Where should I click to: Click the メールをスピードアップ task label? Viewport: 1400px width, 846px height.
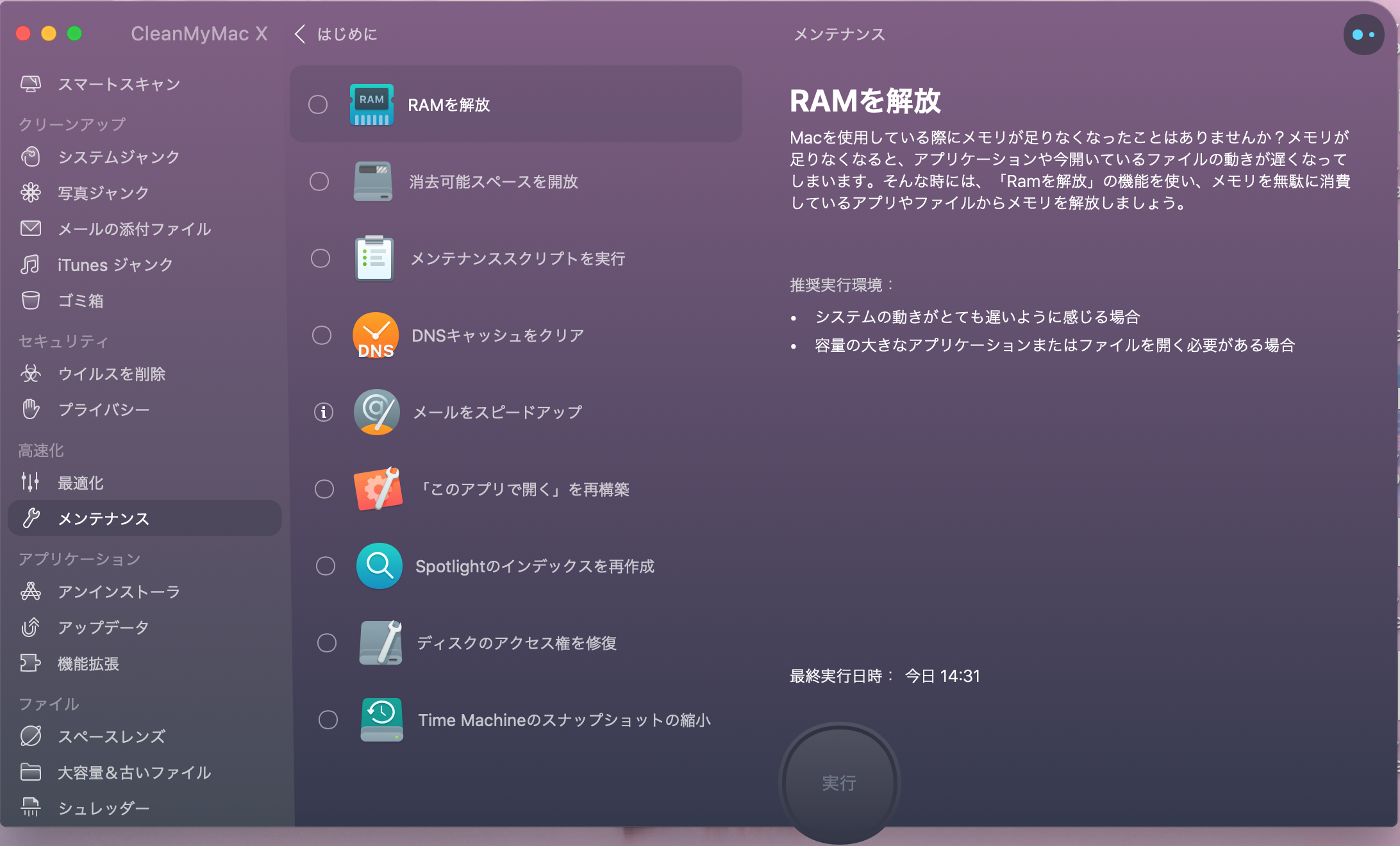pyautogui.click(x=497, y=412)
